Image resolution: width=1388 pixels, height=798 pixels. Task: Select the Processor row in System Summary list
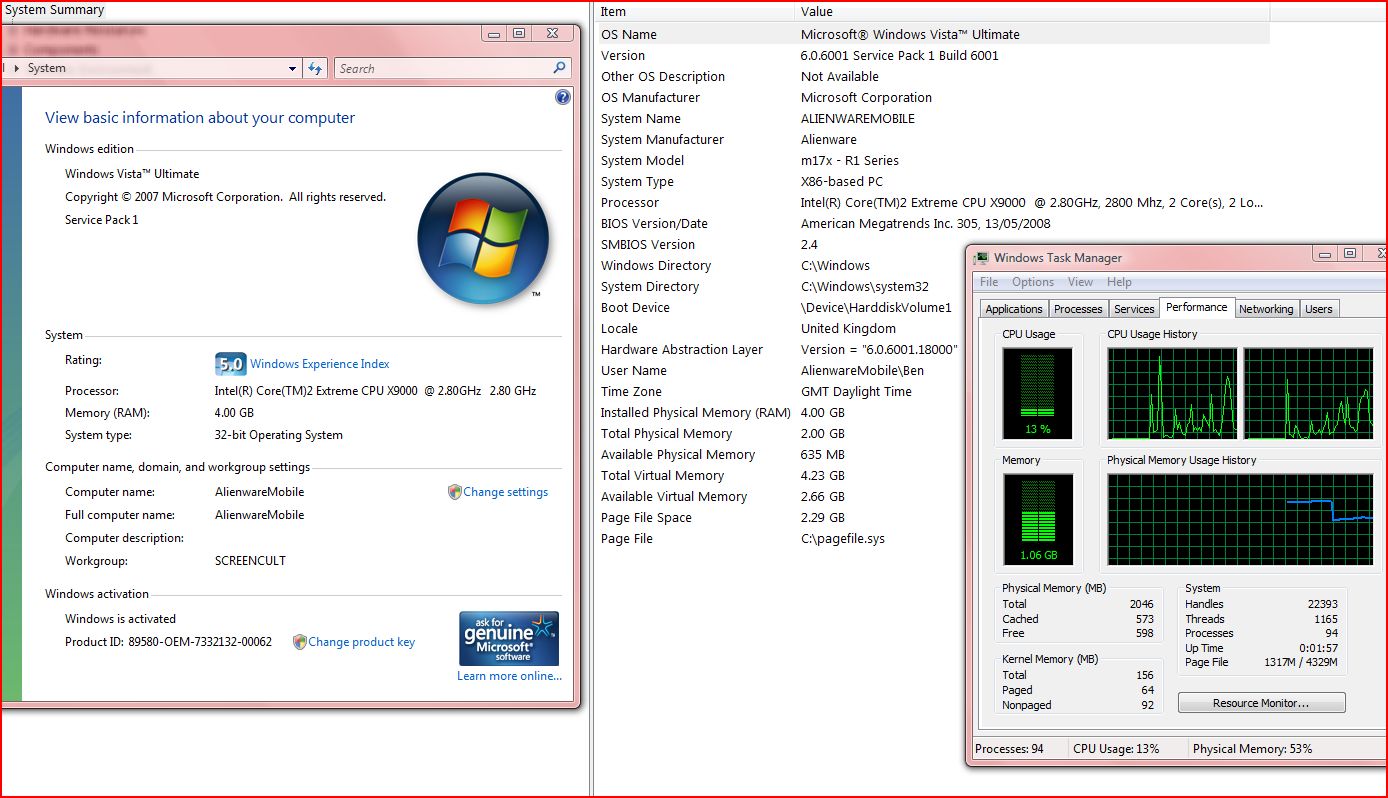(933, 202)
